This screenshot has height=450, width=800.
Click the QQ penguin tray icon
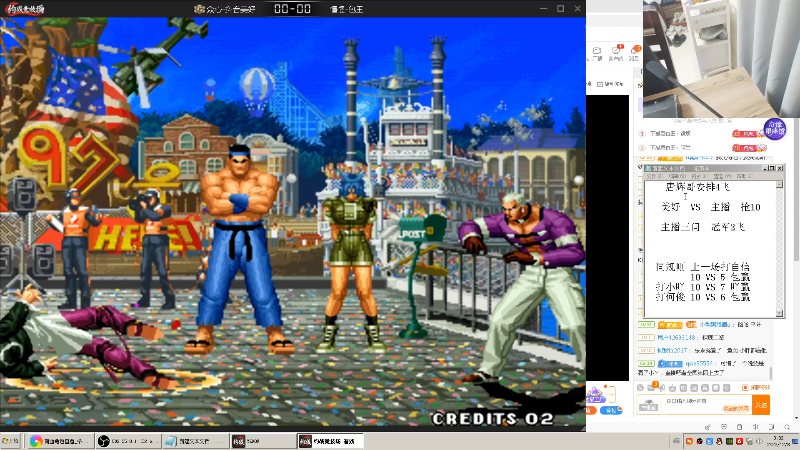(x=719, y=441)
